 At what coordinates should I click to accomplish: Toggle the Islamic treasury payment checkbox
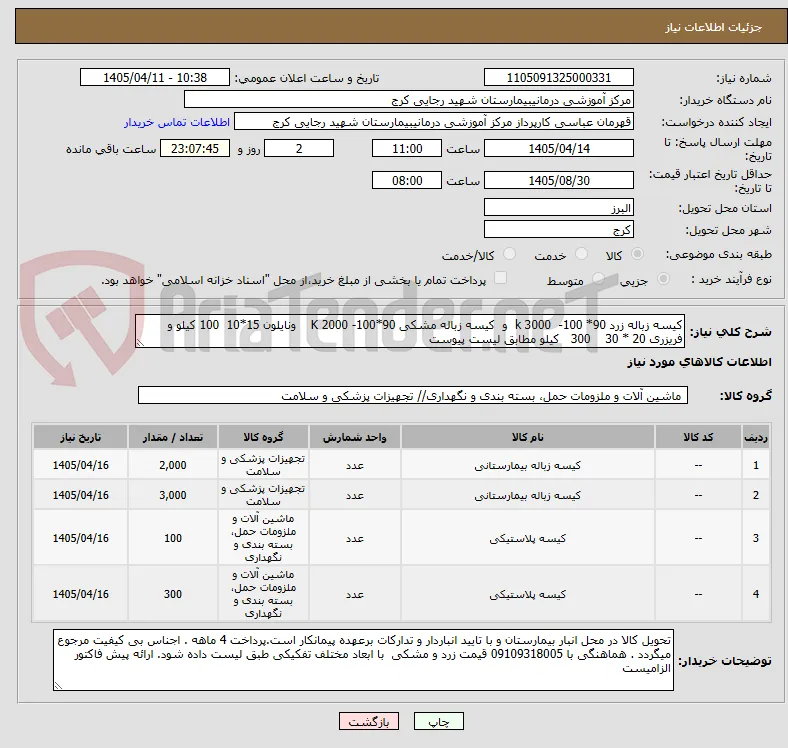point(501,277)
